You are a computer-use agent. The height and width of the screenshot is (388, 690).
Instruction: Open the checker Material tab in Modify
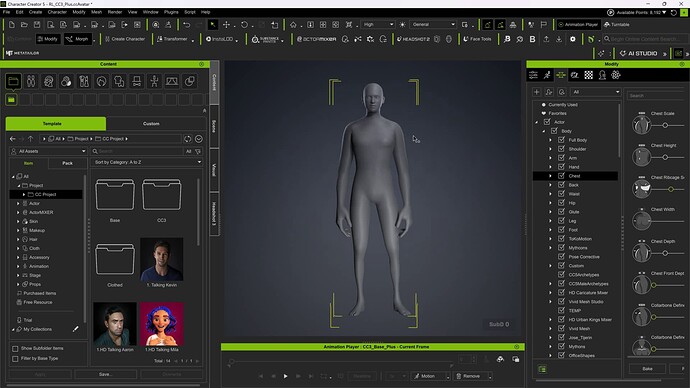(x=588, y=75)
